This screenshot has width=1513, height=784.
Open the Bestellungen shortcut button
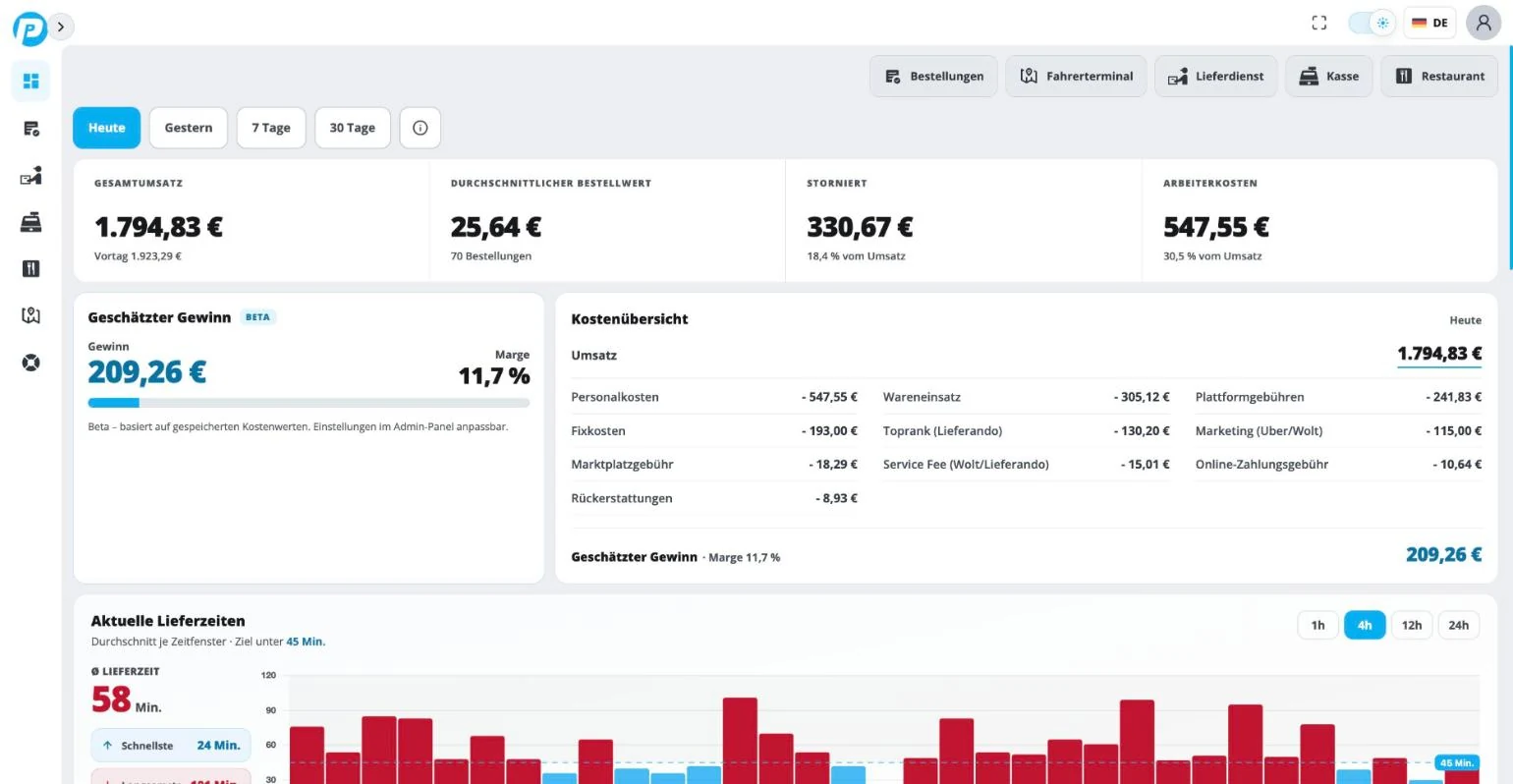point(933,76)
